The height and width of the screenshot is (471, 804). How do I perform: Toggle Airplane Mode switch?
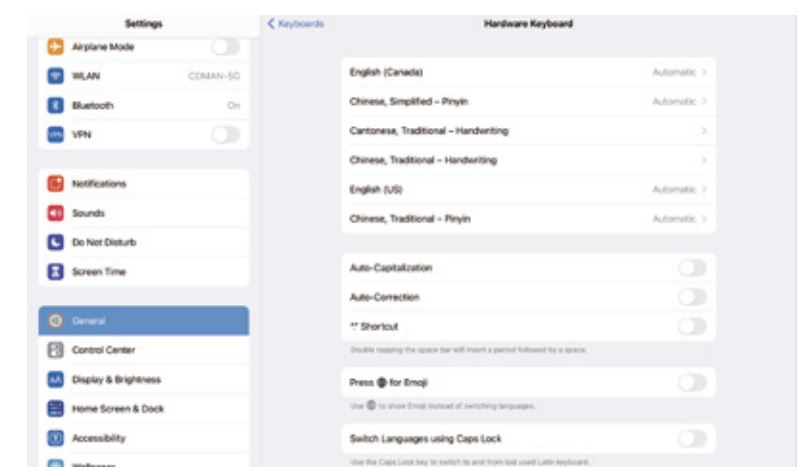[226, 47]
